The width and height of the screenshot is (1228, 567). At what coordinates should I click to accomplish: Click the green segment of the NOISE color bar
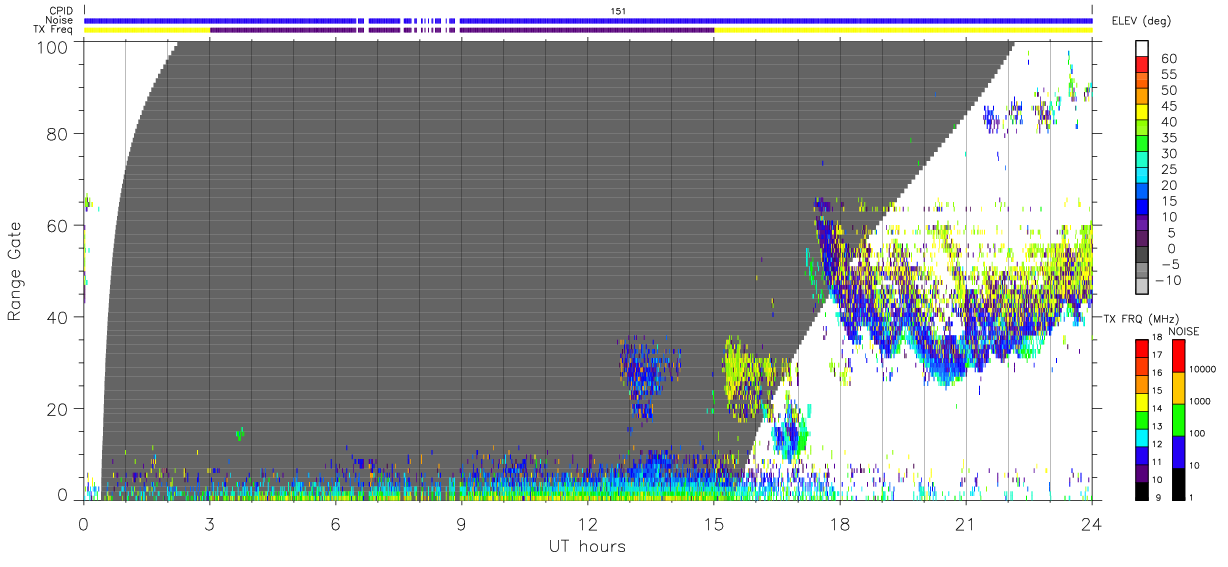tap(1178, 418)
